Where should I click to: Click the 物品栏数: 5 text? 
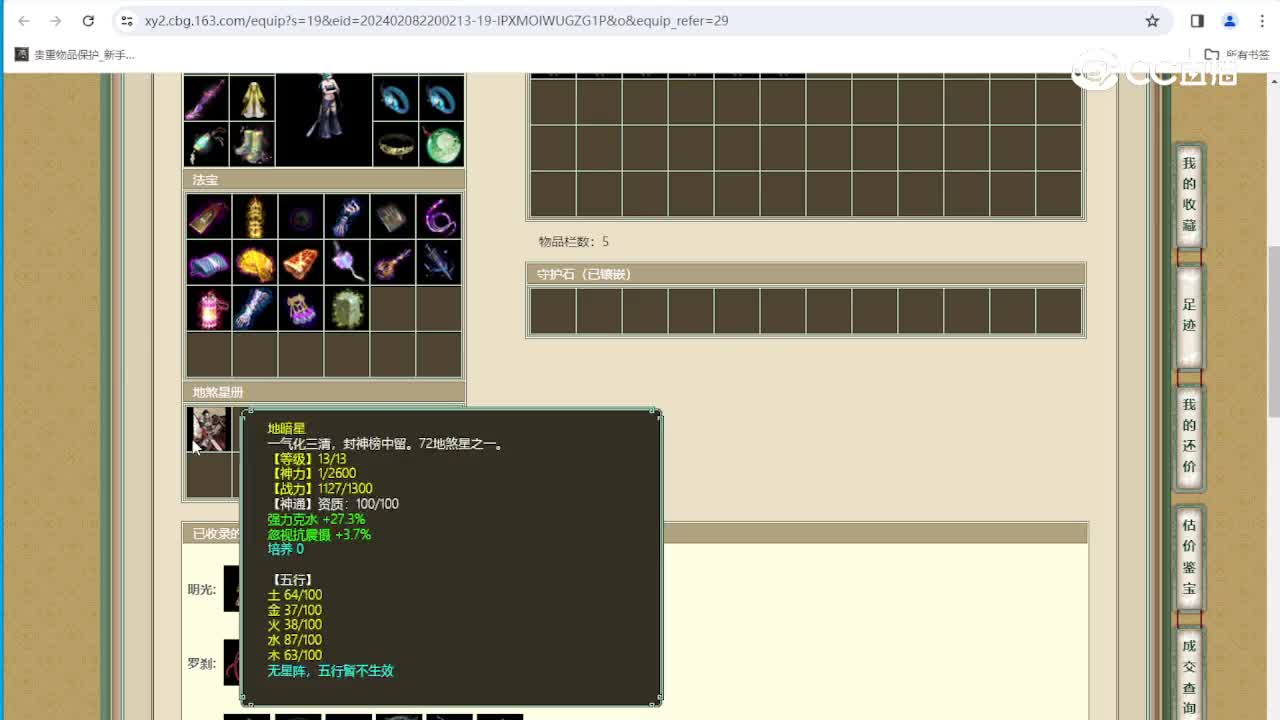pos(573,242)
